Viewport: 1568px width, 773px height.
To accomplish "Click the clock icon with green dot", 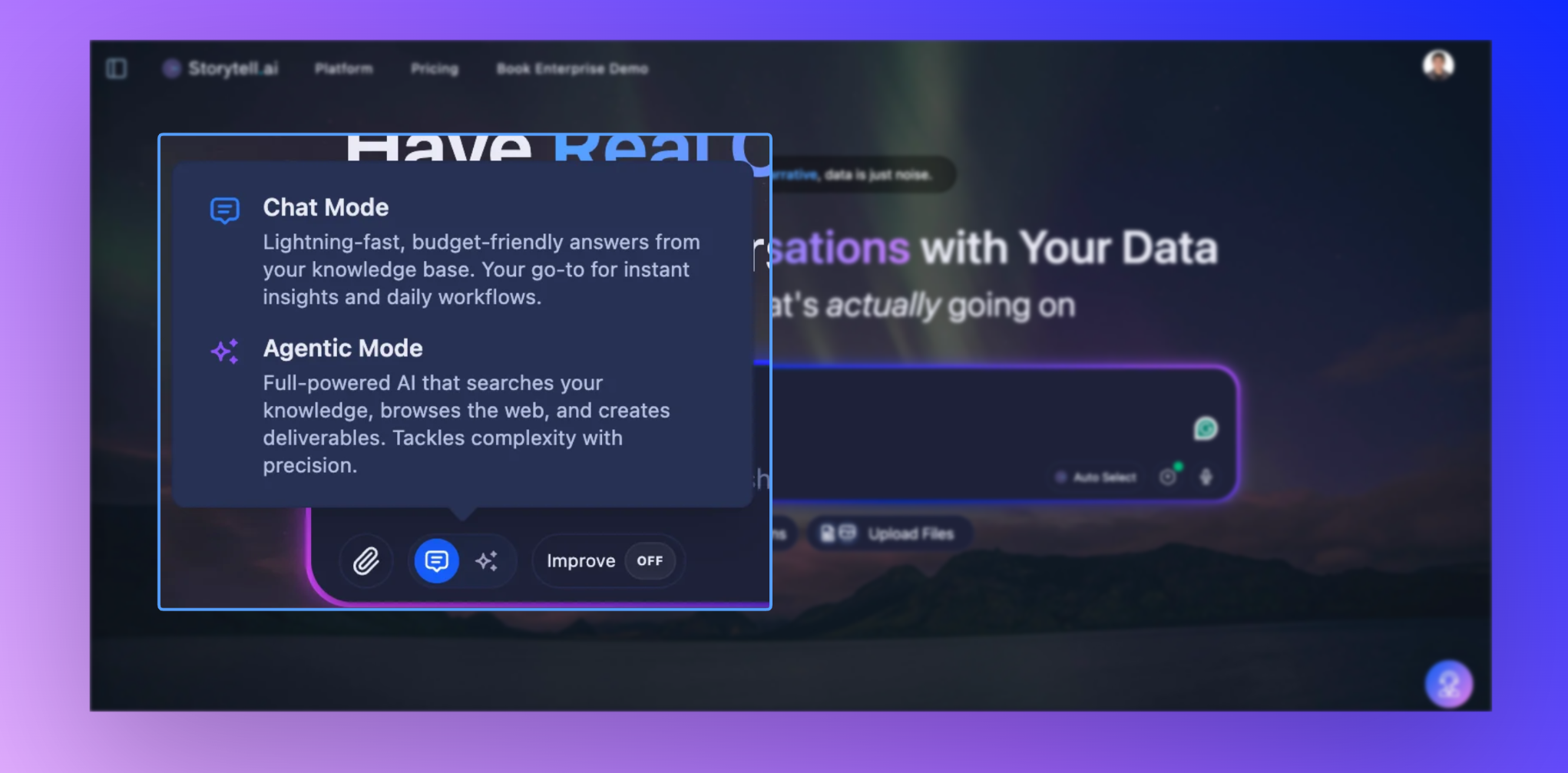I will 1168,477.
